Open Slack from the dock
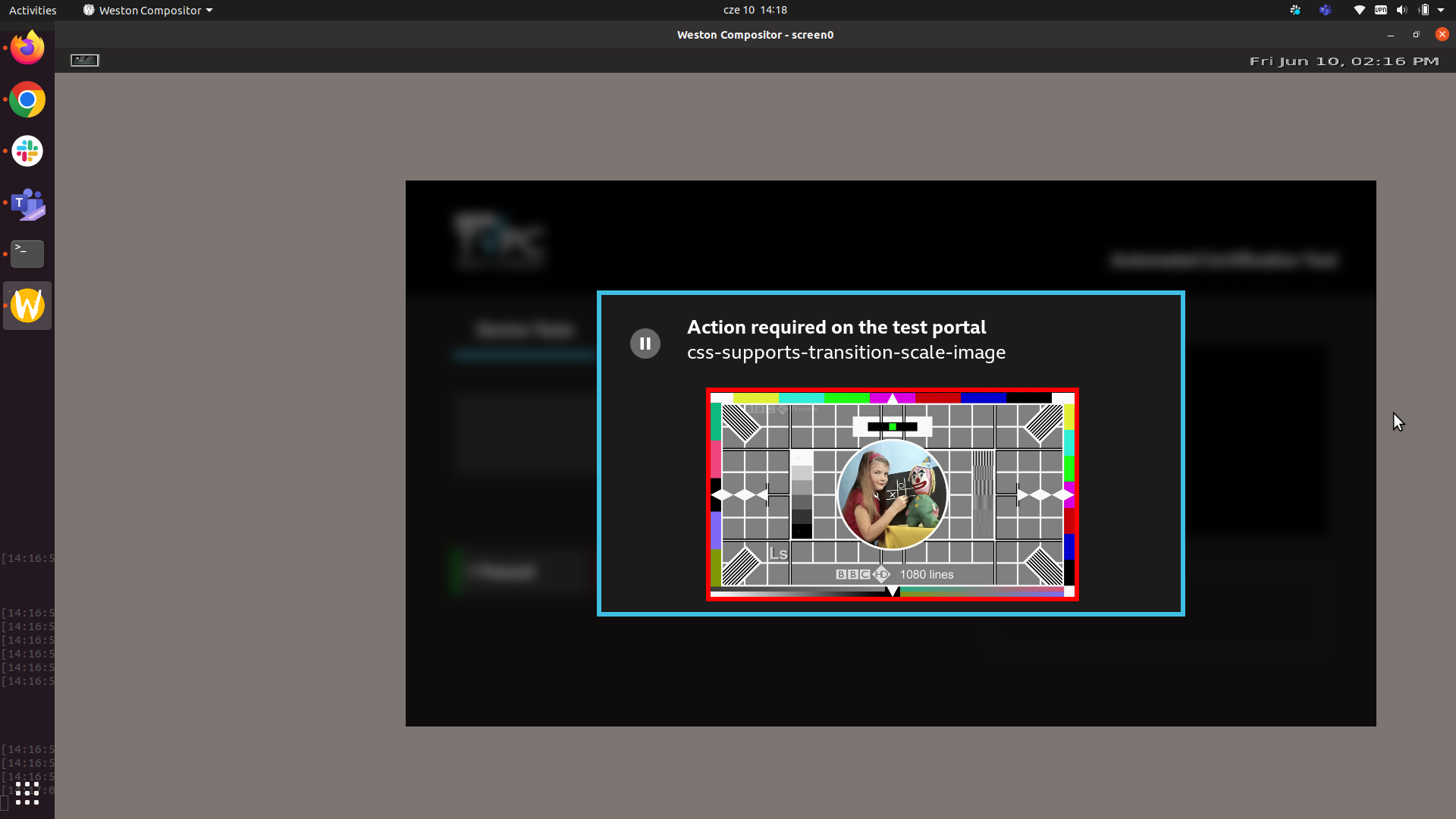 point(27,151)
